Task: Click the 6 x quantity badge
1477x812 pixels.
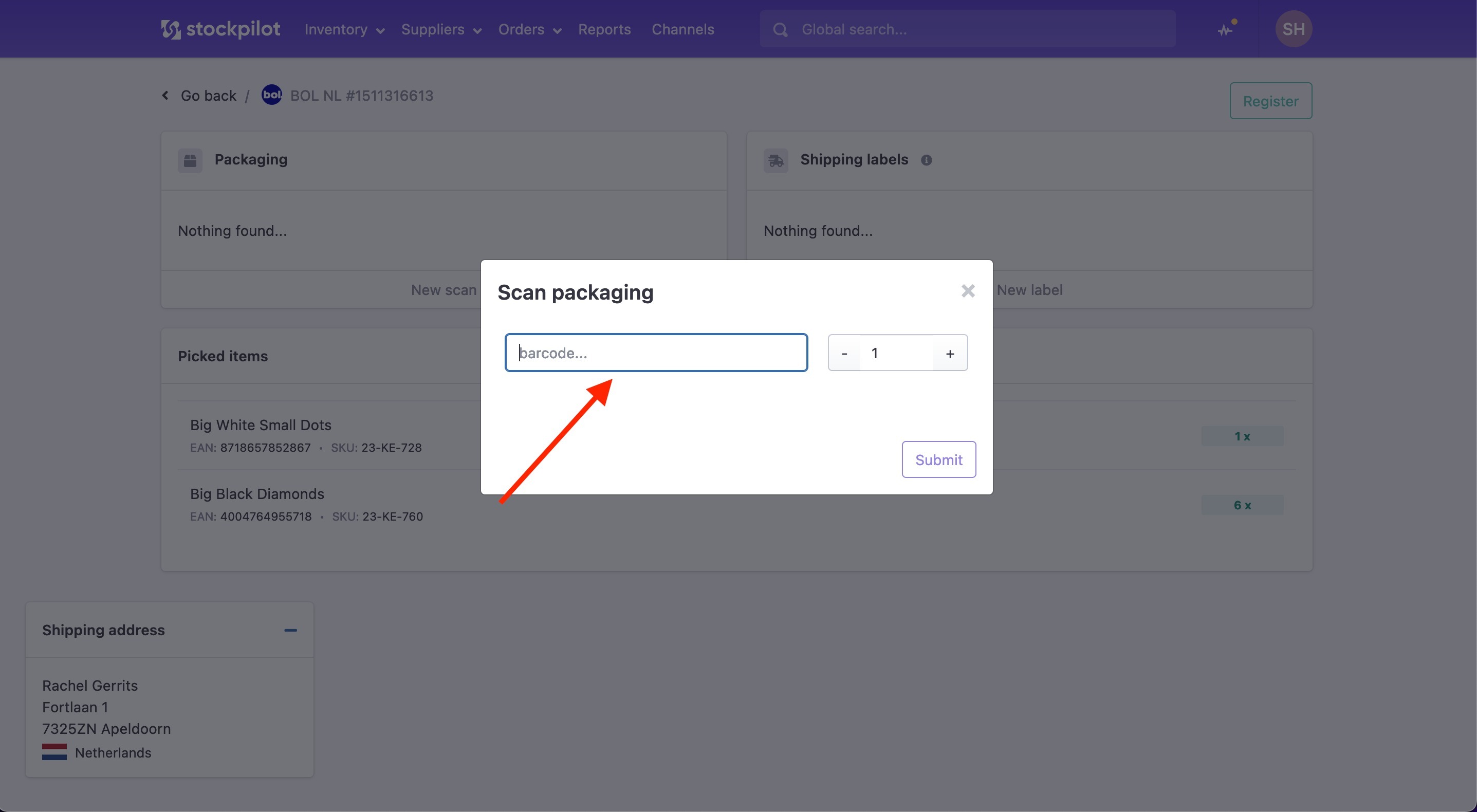Action: point(1243,505)
